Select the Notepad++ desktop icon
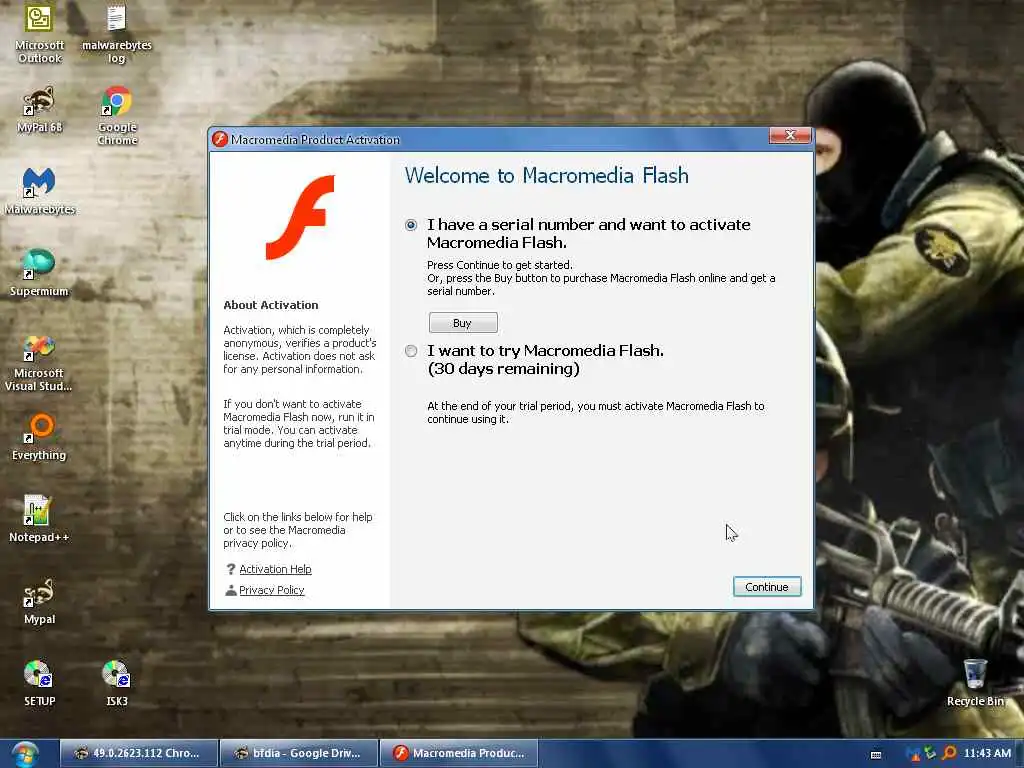 pos(39,519)
